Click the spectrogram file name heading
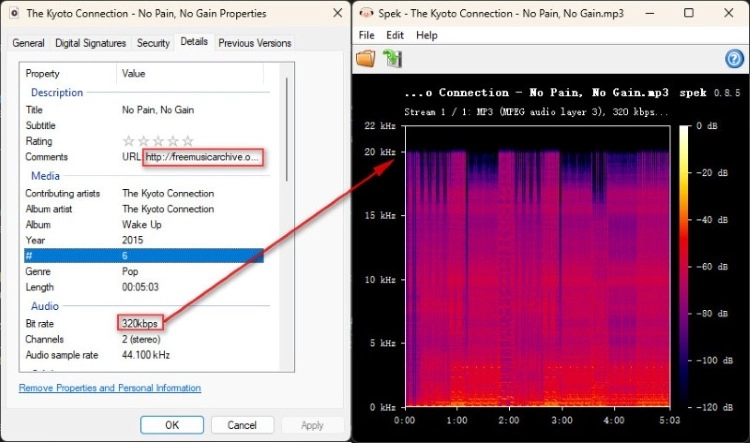 pyautogui.click(x=536, y=92)
